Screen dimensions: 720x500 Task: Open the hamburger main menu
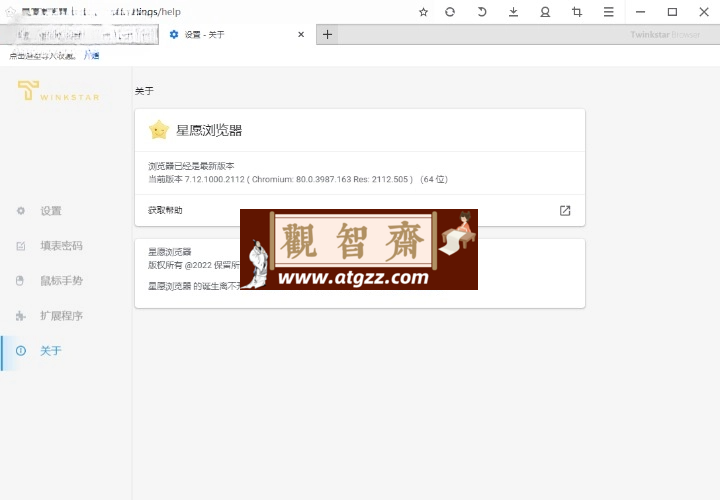(x=608, y=12)
